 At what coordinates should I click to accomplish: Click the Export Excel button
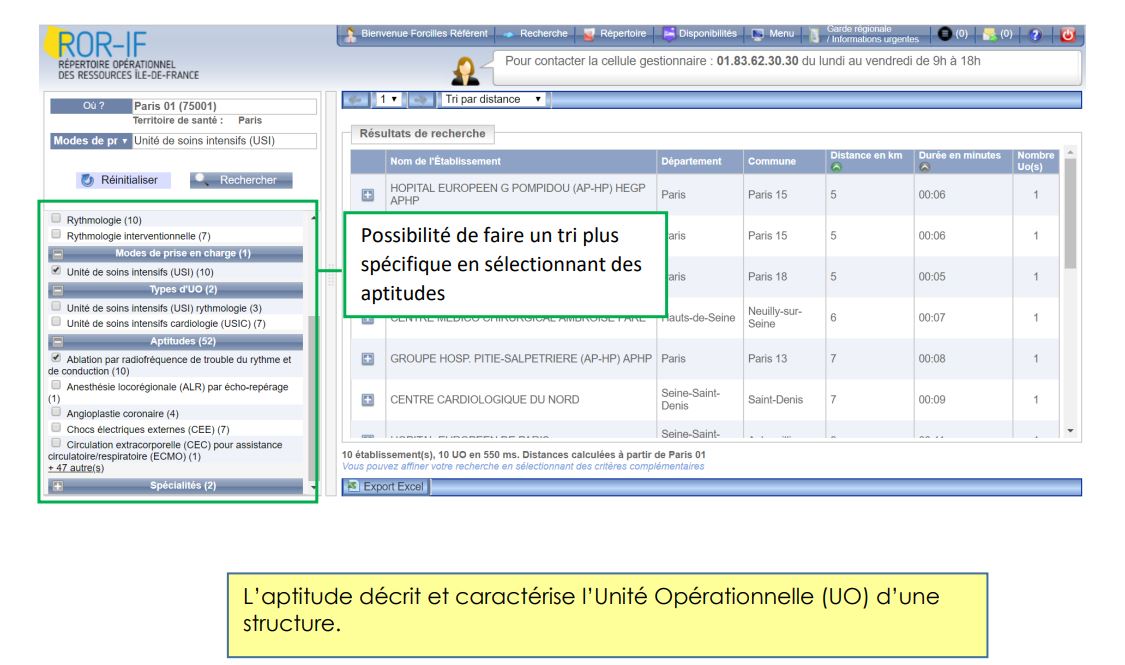[x=385, y=487]
